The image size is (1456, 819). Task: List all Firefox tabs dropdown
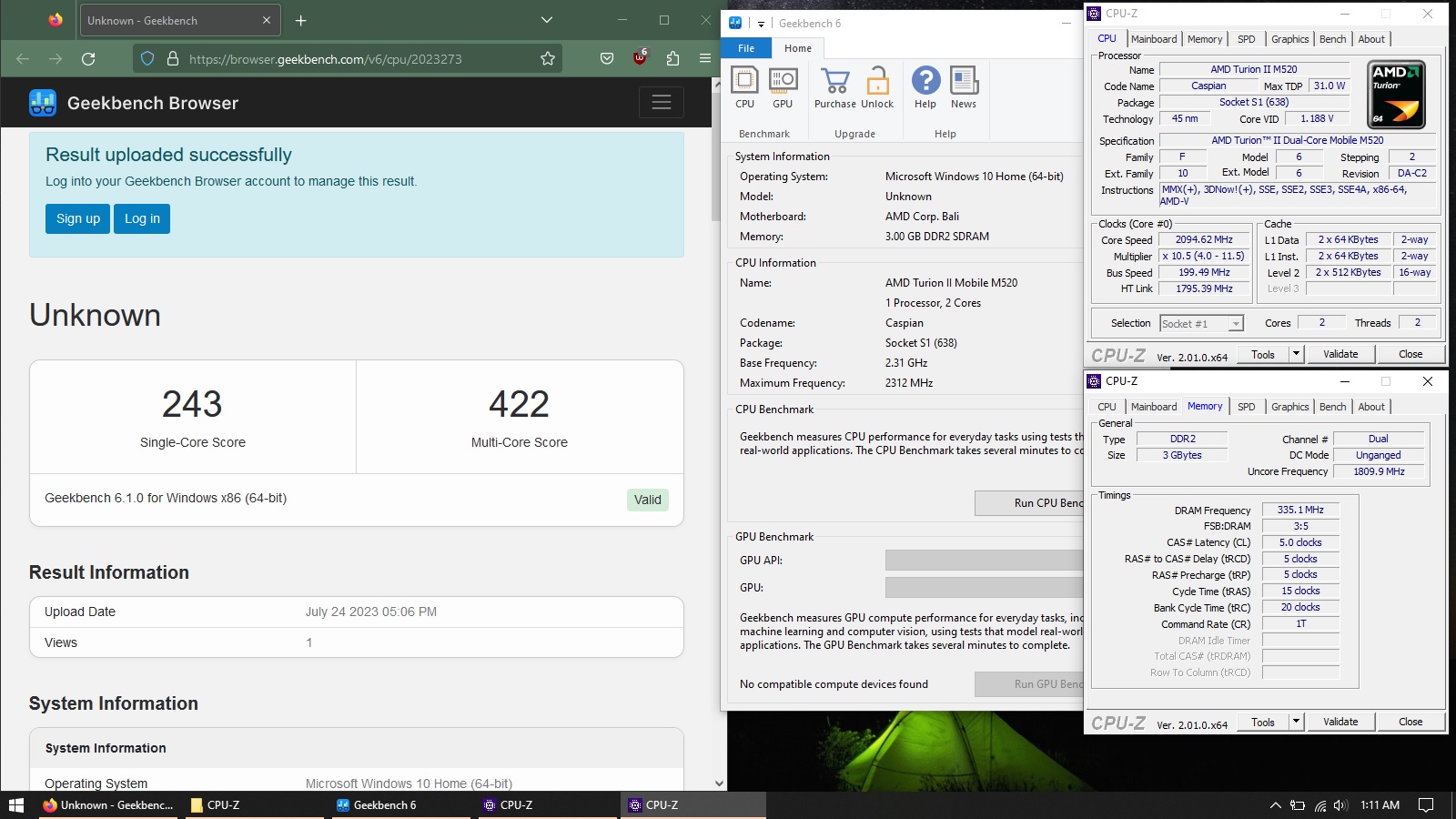(546, 20)
